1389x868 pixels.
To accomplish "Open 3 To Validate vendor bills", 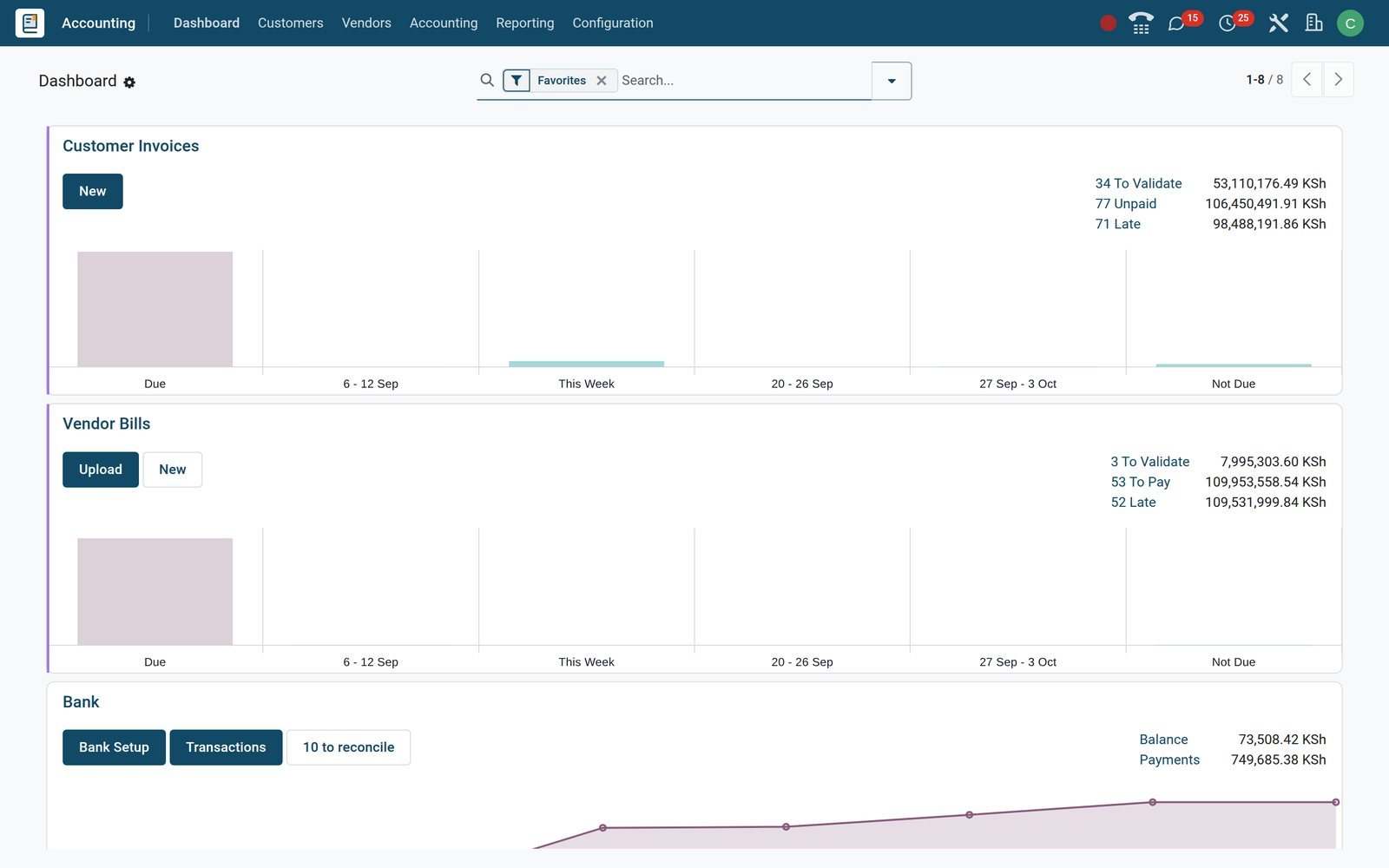I will (x=1150, y=462).
